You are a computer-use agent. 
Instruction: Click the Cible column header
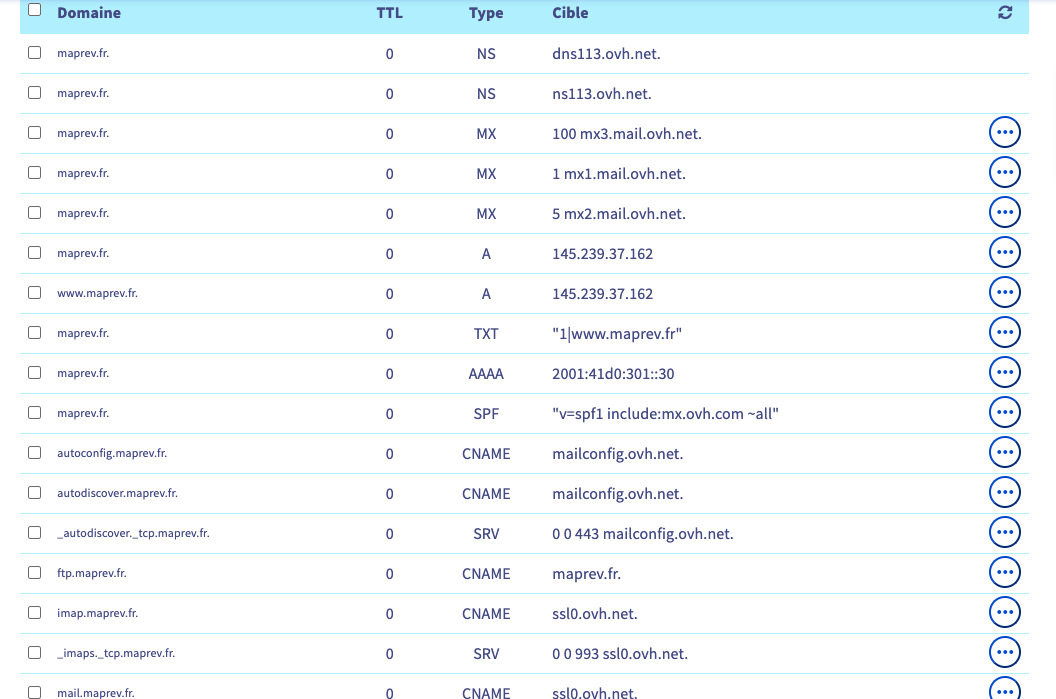point(570,13)
